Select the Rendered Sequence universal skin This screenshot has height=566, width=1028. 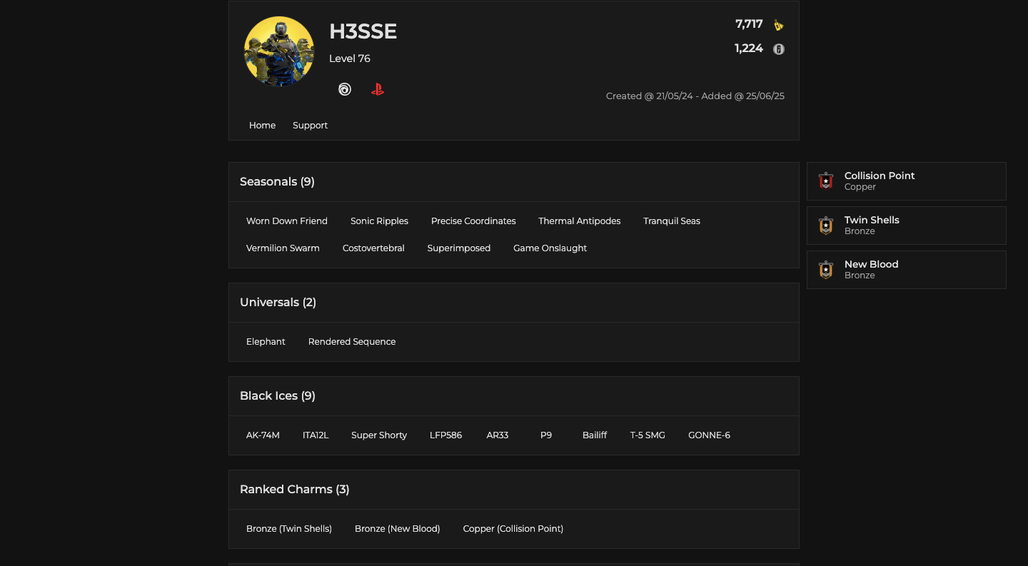[352, 342]
